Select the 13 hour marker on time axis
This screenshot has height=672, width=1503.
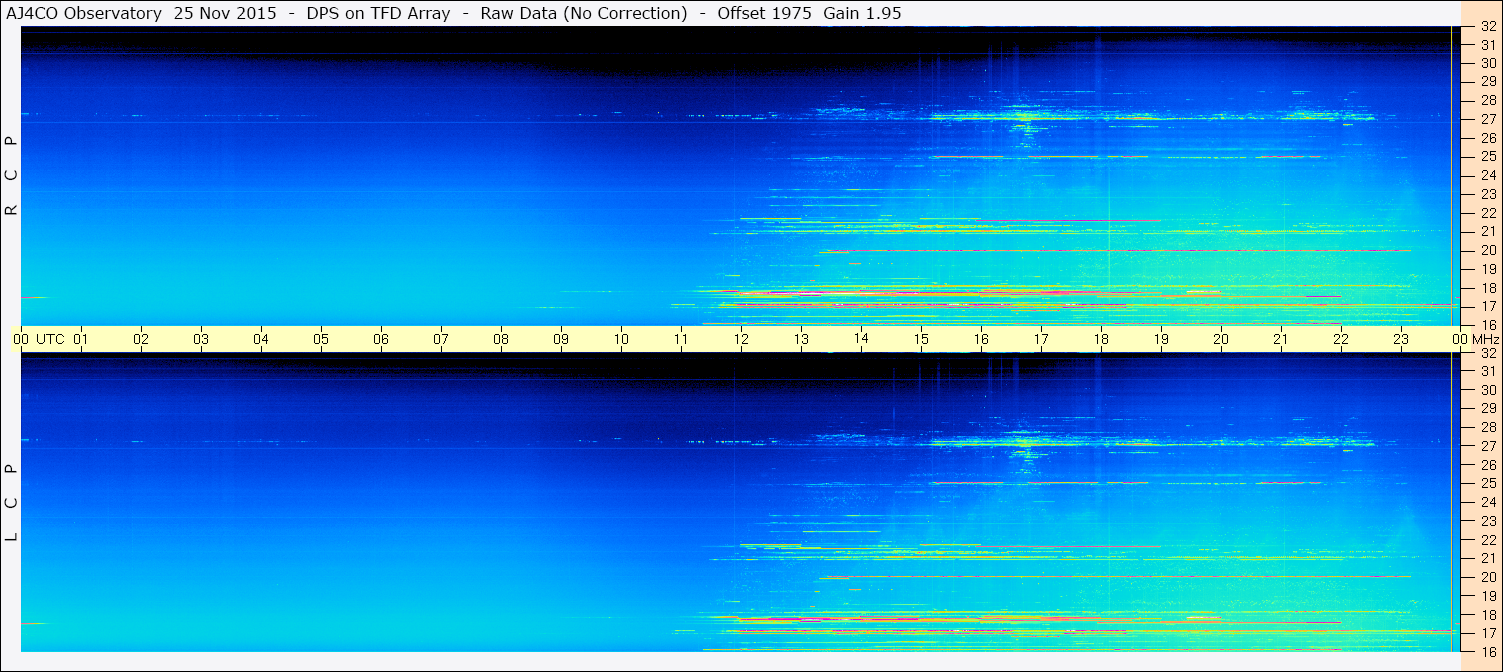801,339
